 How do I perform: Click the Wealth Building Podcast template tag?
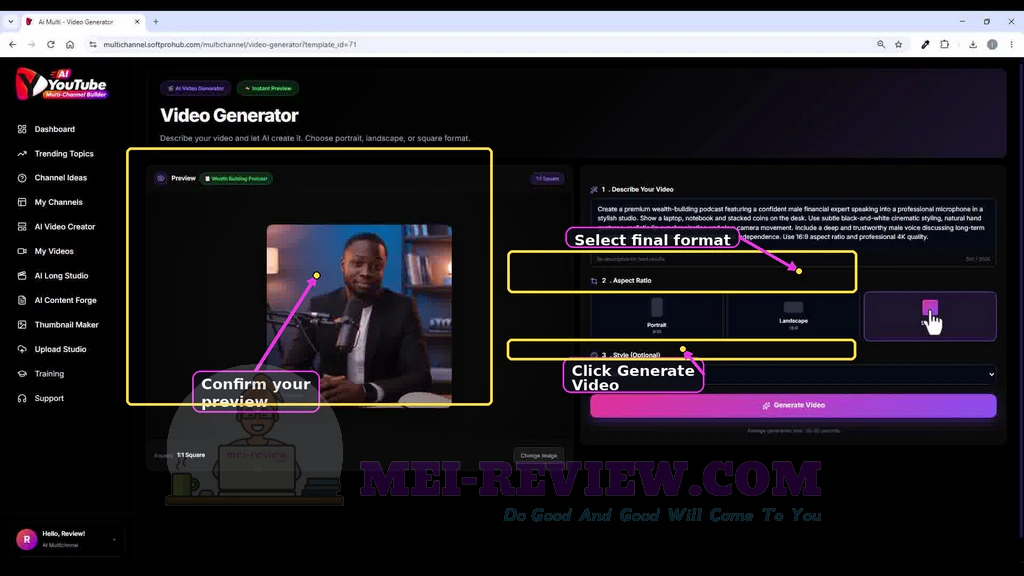click(x=236, y=178)
